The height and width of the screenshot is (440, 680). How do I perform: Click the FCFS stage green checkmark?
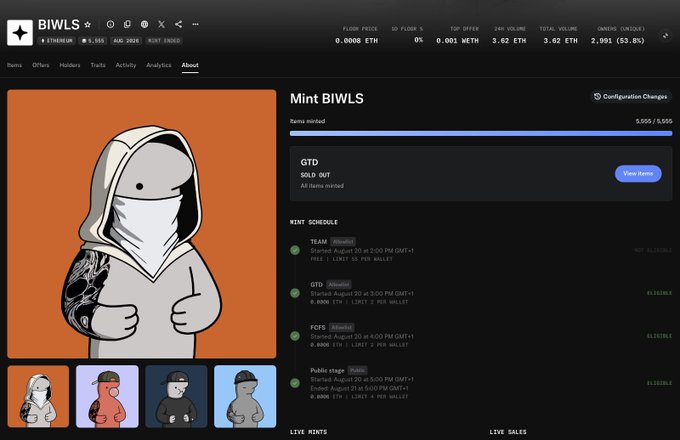pyautogui.click(x=295, y=336)
